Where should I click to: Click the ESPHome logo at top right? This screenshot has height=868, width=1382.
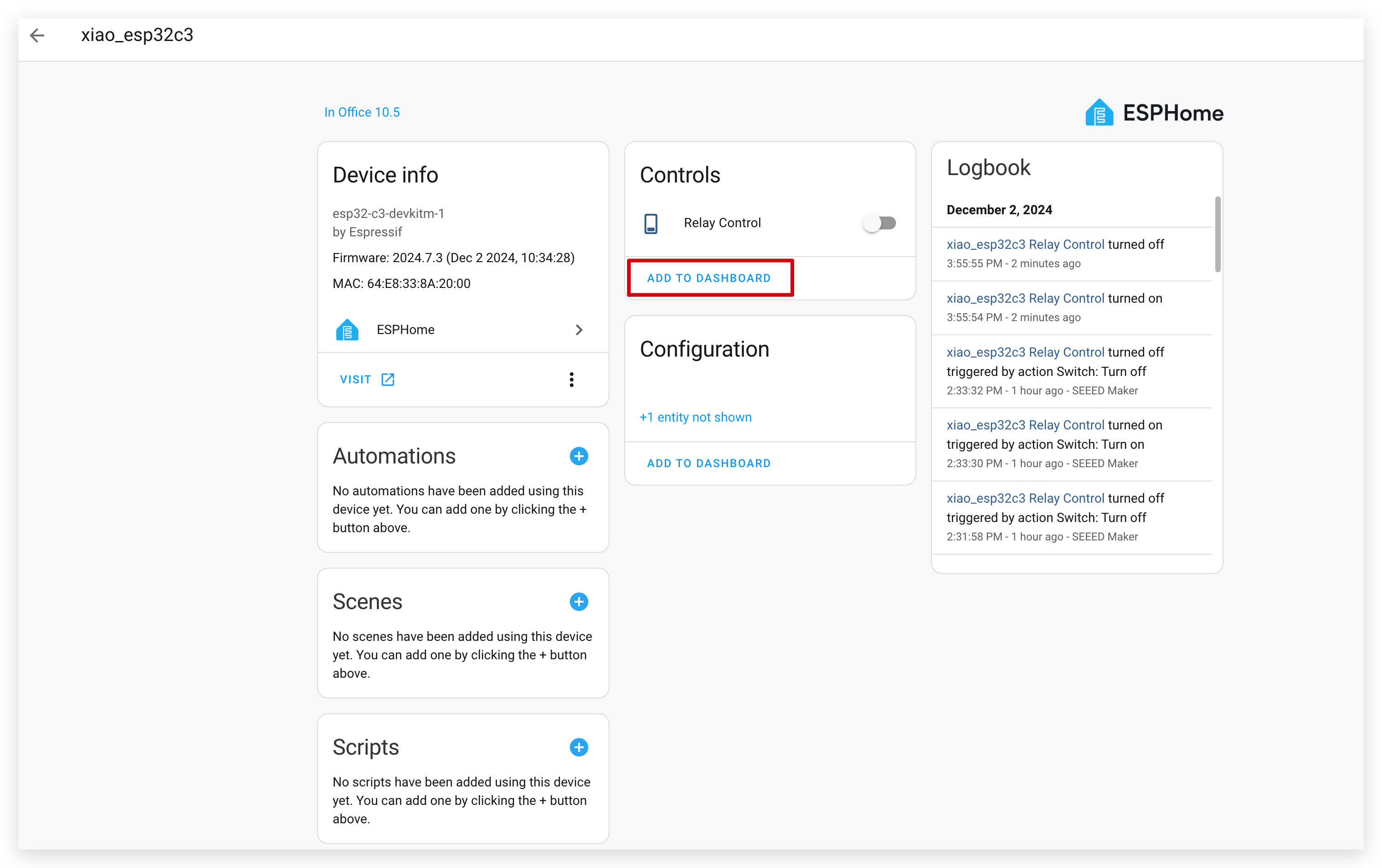[x=1154, y=112]
